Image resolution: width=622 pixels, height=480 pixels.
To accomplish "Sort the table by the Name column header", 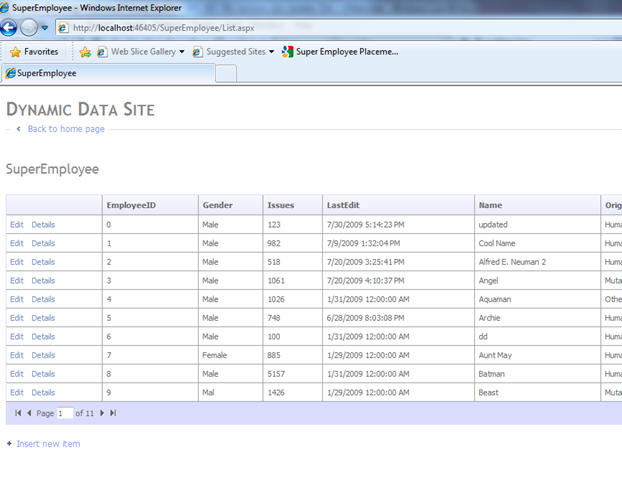I will point(490,205).
